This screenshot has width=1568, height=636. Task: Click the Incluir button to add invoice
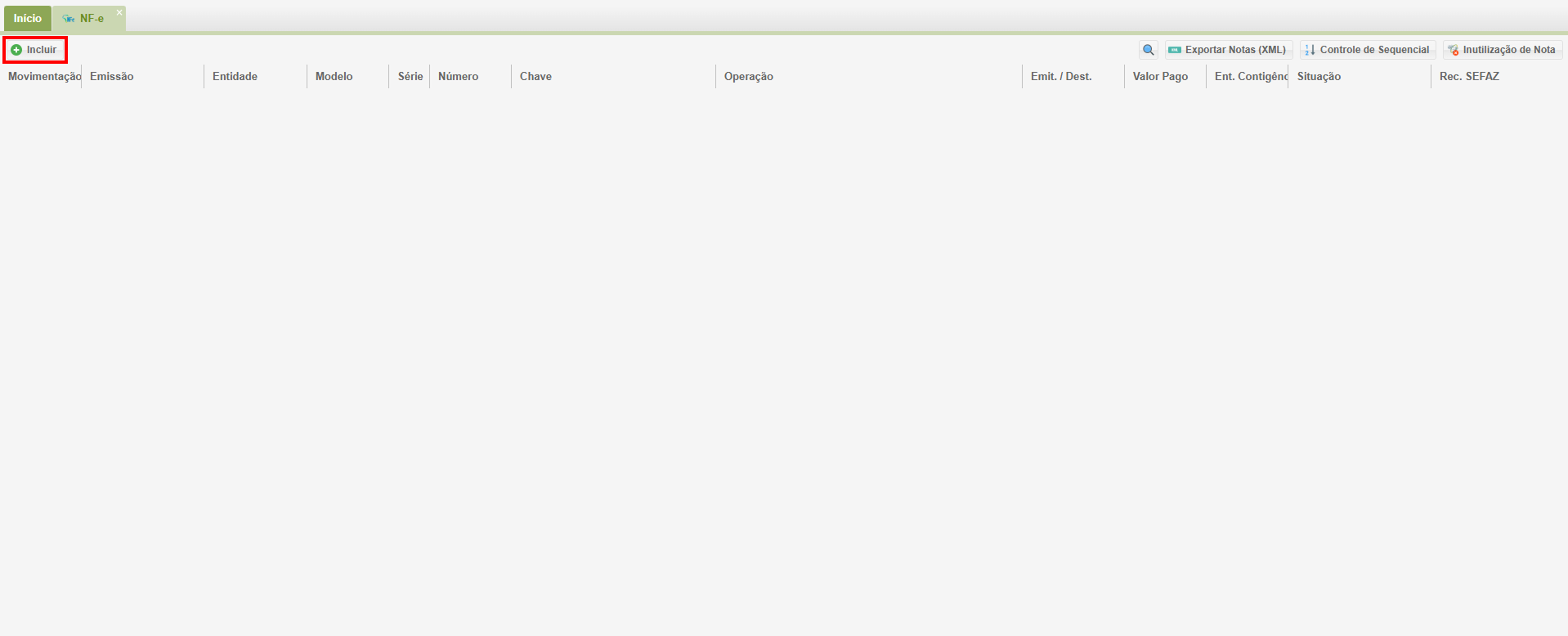pos(34,50)
